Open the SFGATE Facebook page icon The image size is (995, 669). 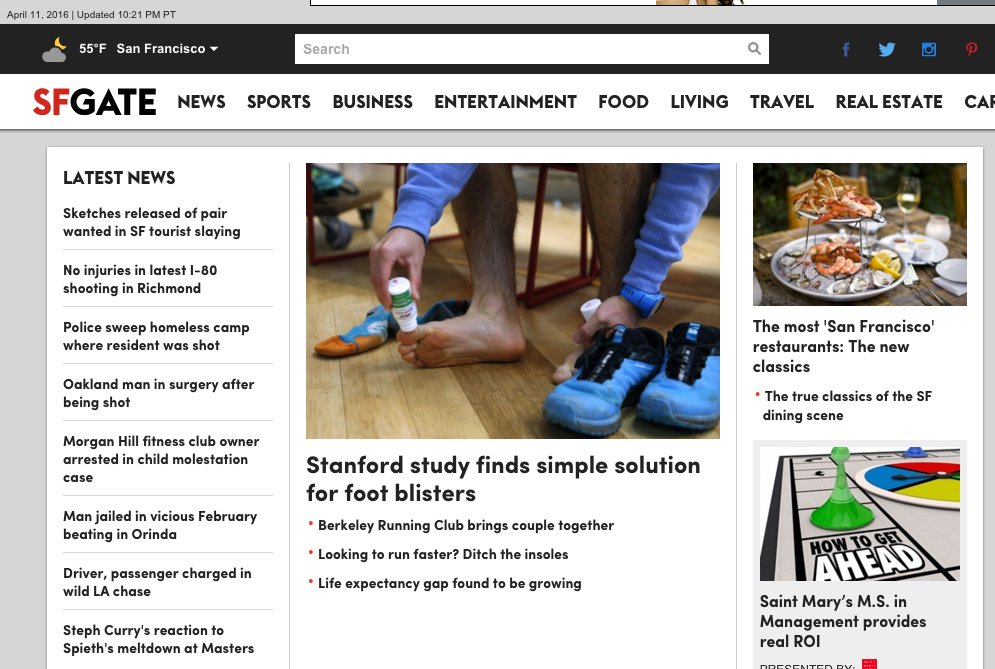click(846, 50)
